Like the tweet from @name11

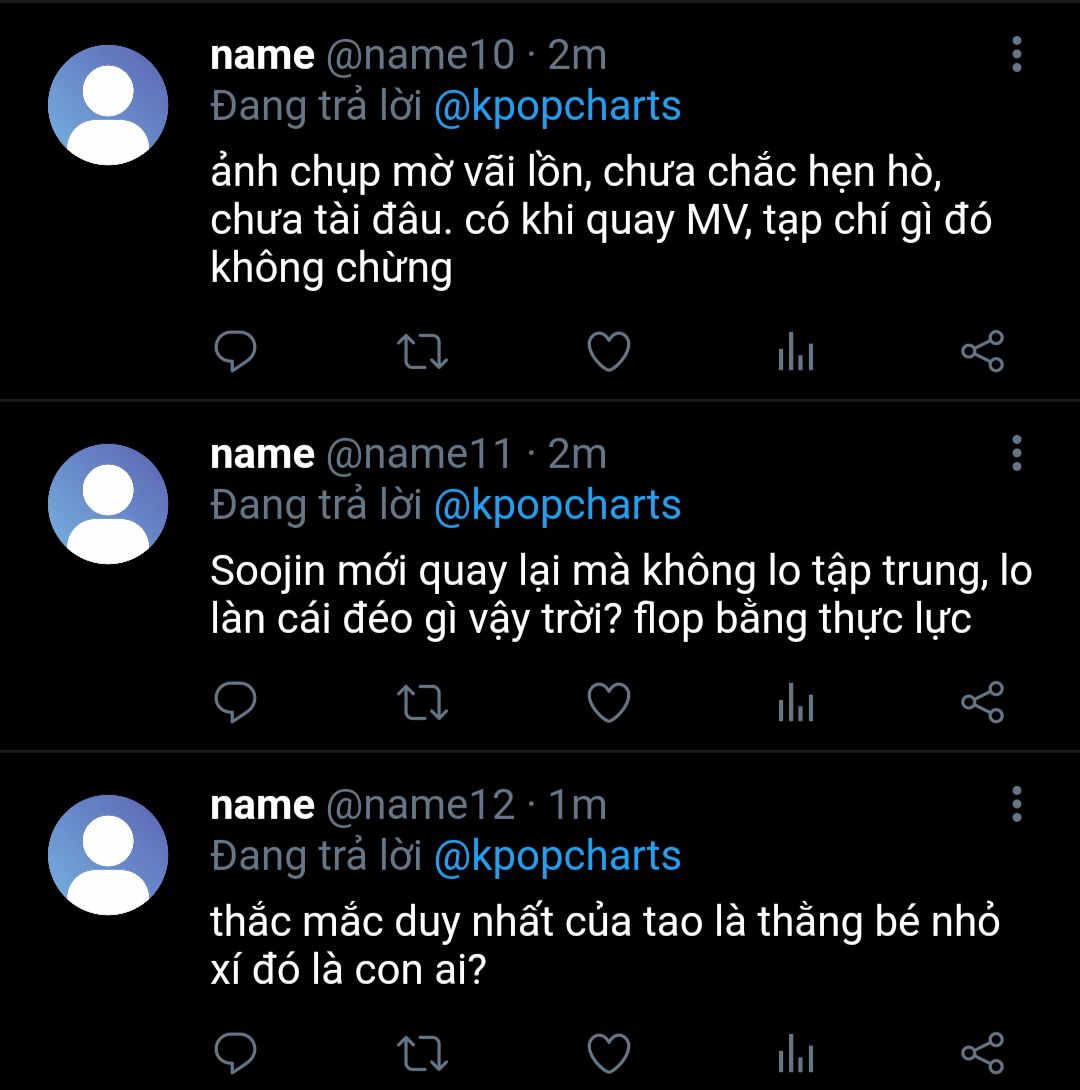[608, 703]
